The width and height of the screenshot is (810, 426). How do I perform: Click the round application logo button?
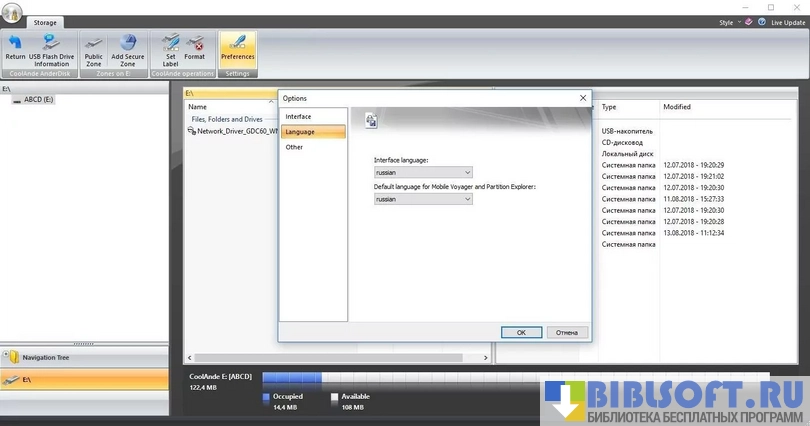(13, 12)
